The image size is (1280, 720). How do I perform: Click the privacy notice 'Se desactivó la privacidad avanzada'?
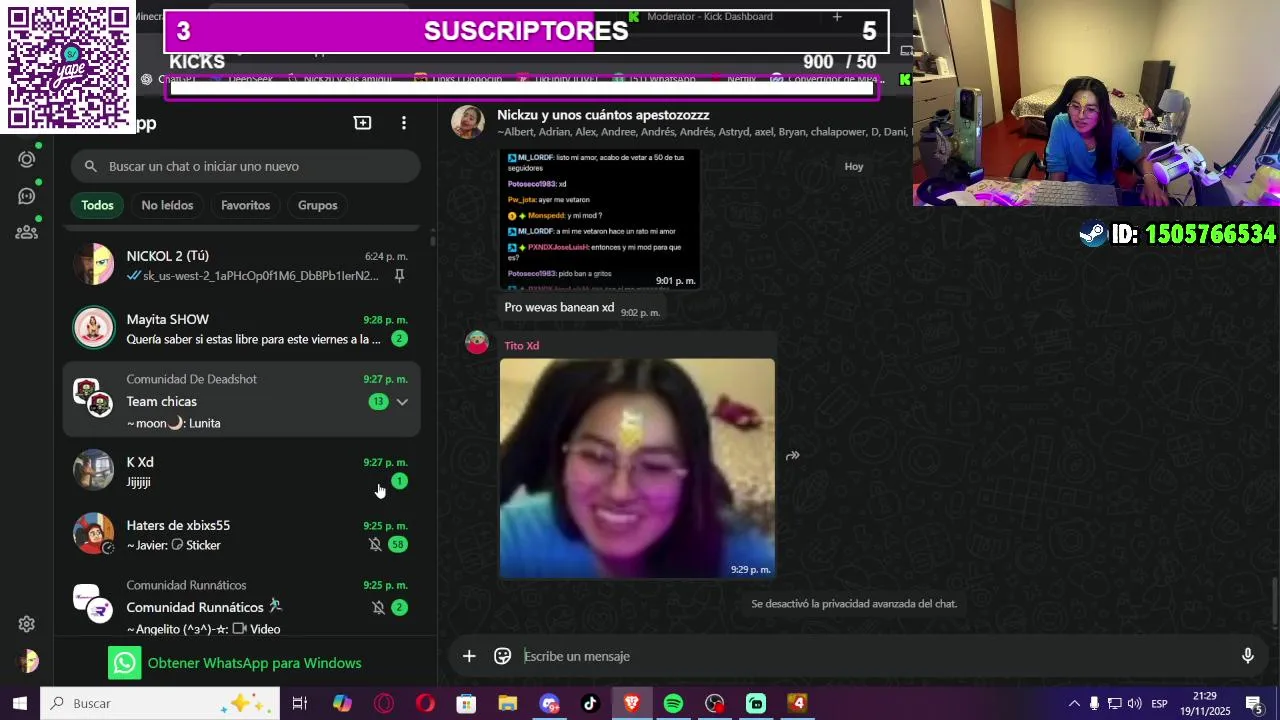pyautogui.click(x=854, y=604)
